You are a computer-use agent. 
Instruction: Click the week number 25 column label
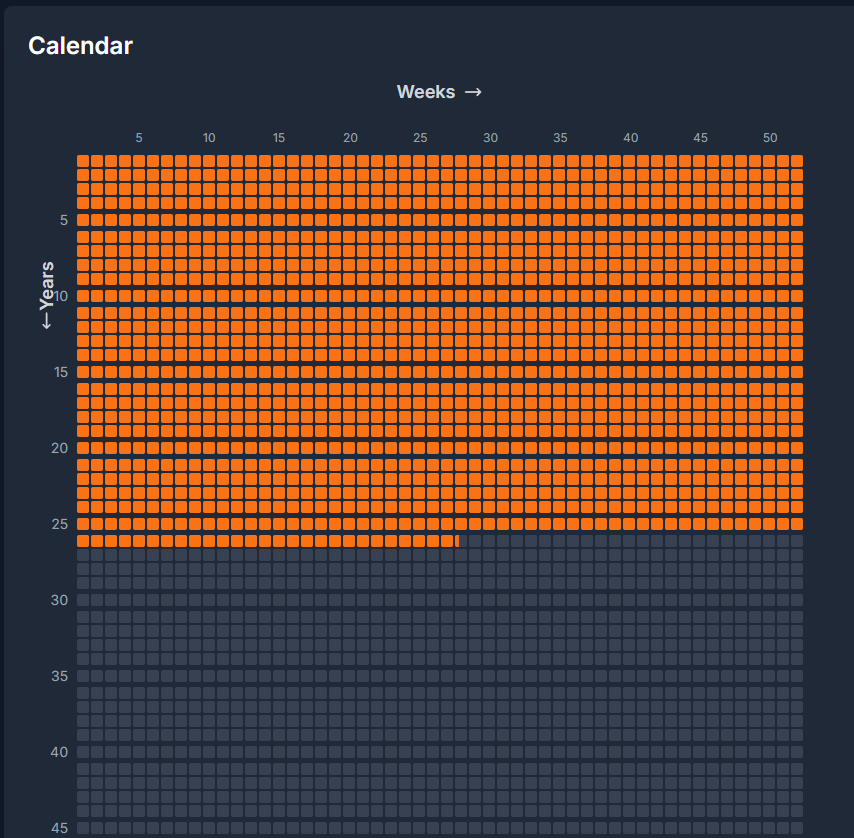[420, 137]
